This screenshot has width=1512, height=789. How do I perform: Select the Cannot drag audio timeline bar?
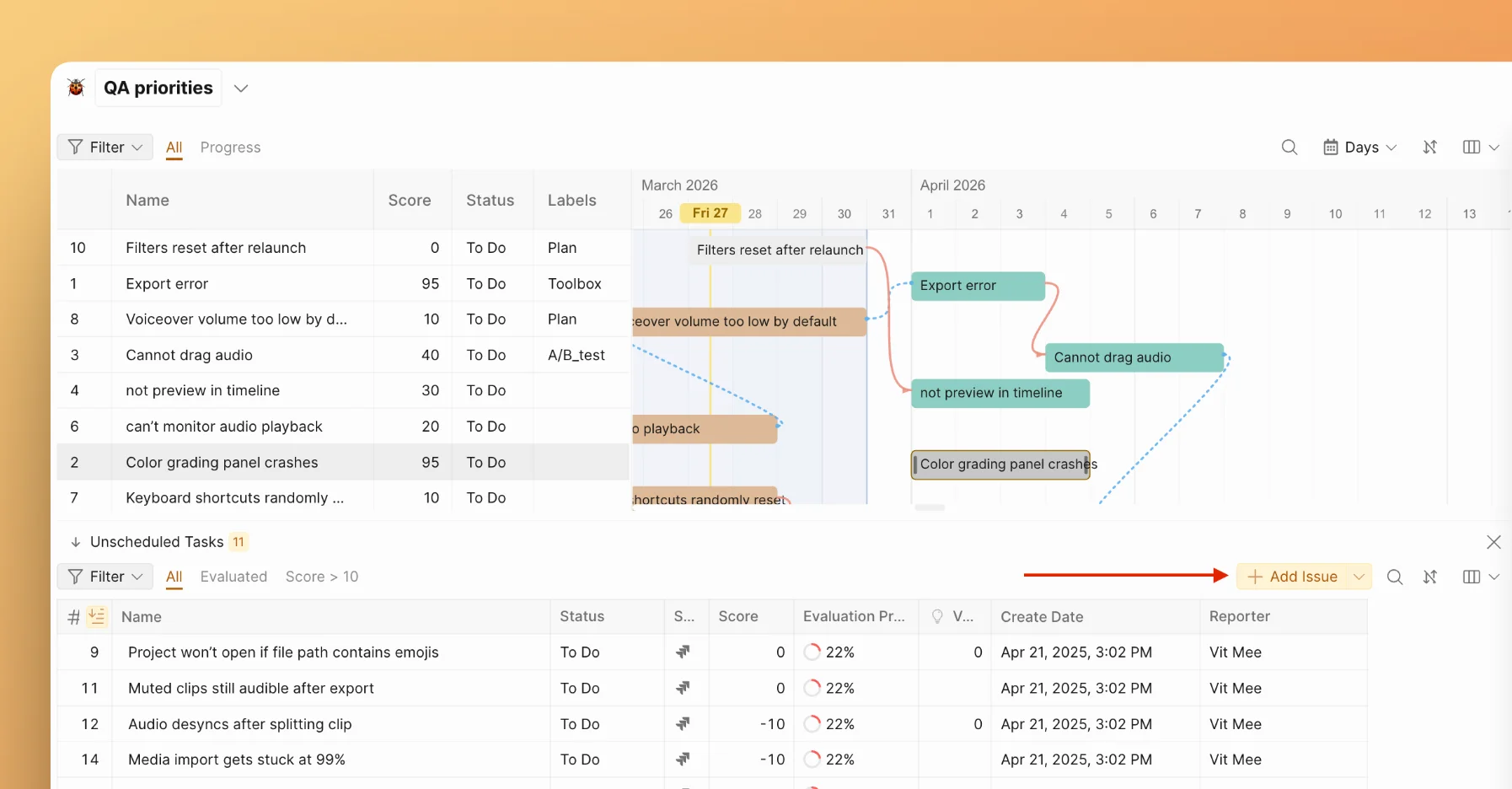pyautogui.click(x=1134, y=357)
